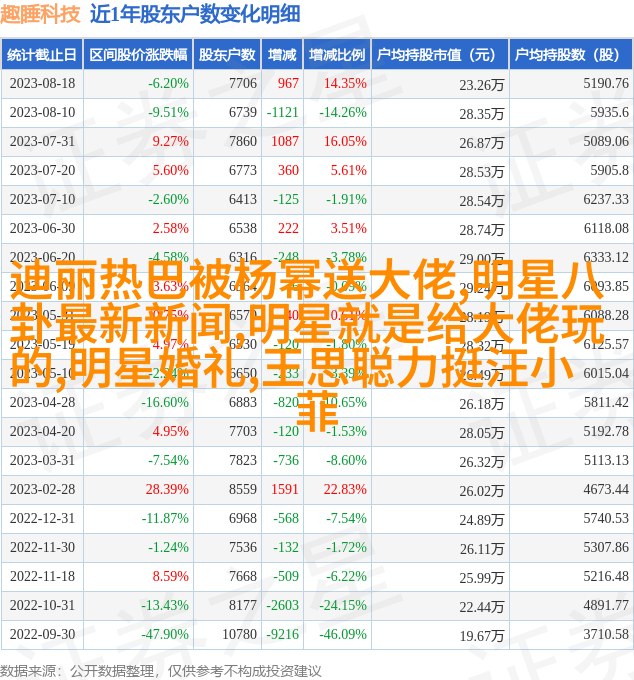
Task: Select the date cell 2022-12-31
Action: (42, 519)
